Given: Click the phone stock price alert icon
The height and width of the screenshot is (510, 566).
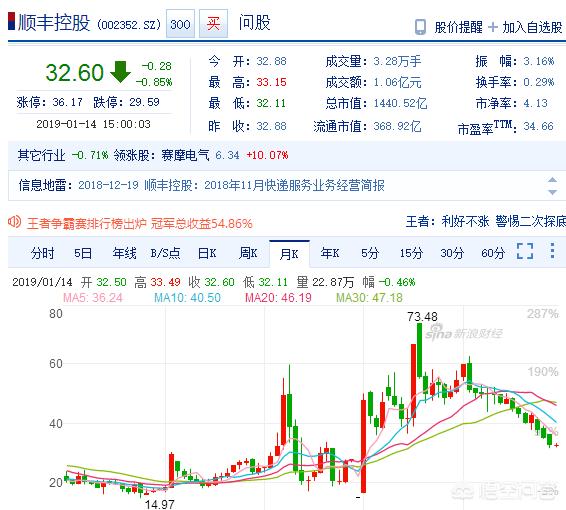Looking at the screenshot, I should [x=420, y=27].
